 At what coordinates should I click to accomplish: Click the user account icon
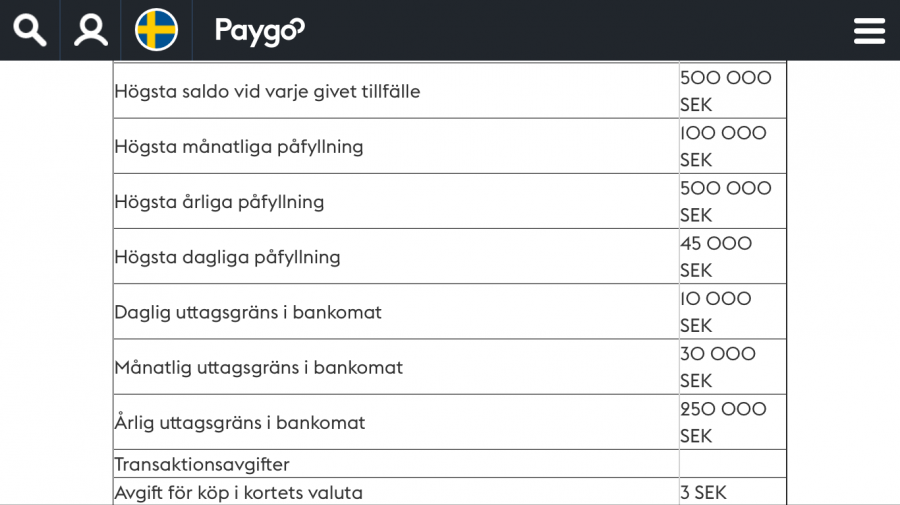[x=91, y=30]
